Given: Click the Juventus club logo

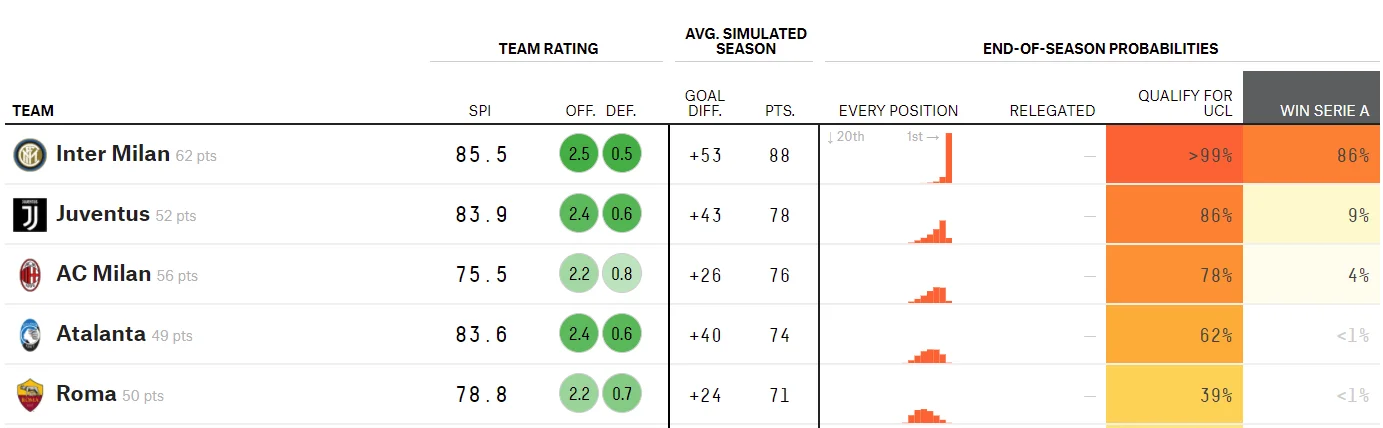Looking at the screenshot, I should click(x=30, y=215).
